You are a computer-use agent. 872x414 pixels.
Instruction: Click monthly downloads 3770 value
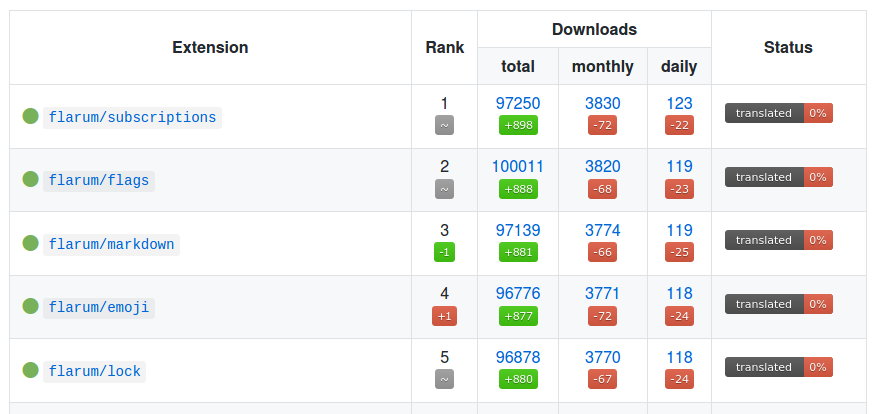click(603, 357)
